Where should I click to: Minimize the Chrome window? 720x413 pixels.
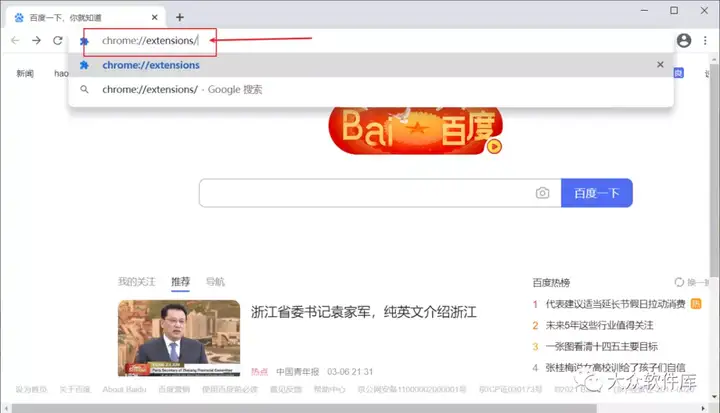(x=644, y=10)
